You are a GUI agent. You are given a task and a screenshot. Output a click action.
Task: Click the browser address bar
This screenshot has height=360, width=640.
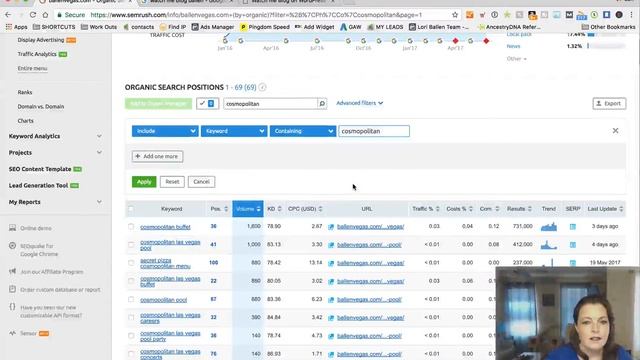[257, 15]
